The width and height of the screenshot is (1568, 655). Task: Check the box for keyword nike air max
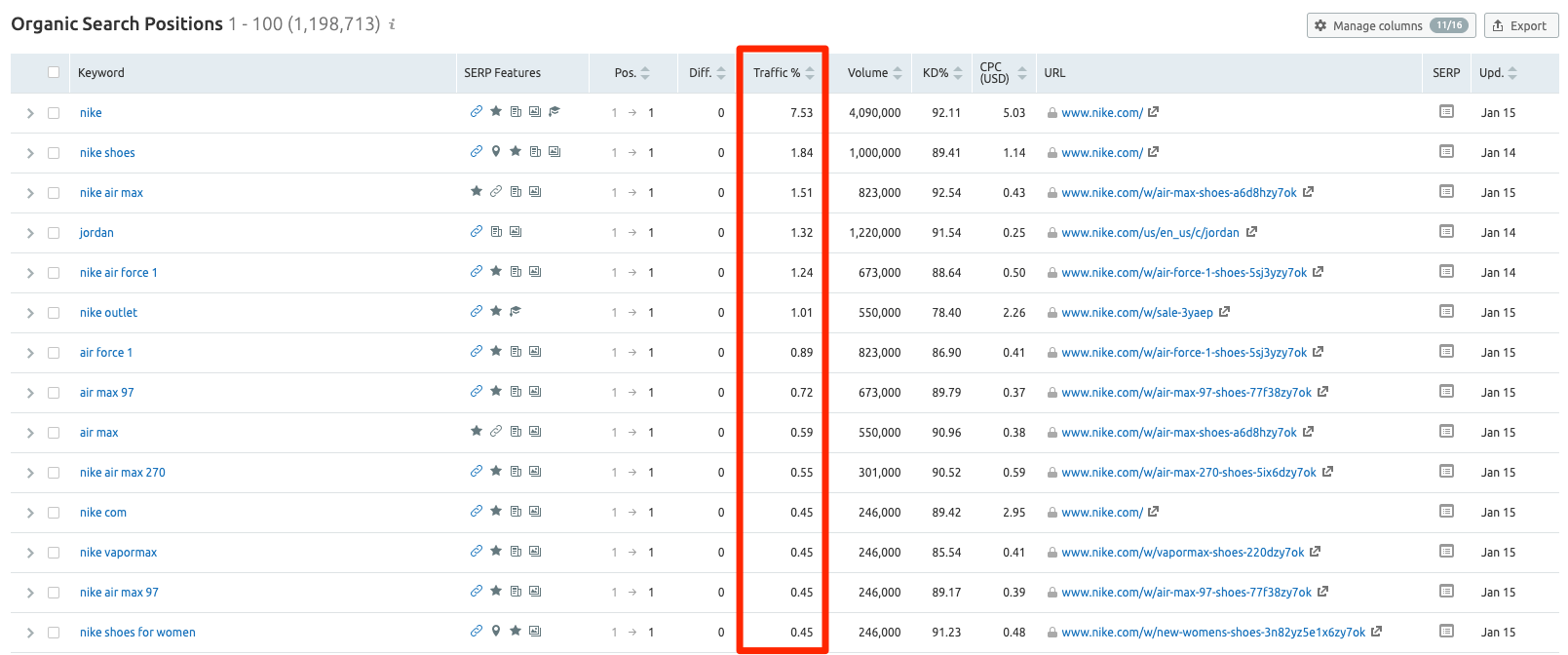pyautogui.click(x=54, y=193)
